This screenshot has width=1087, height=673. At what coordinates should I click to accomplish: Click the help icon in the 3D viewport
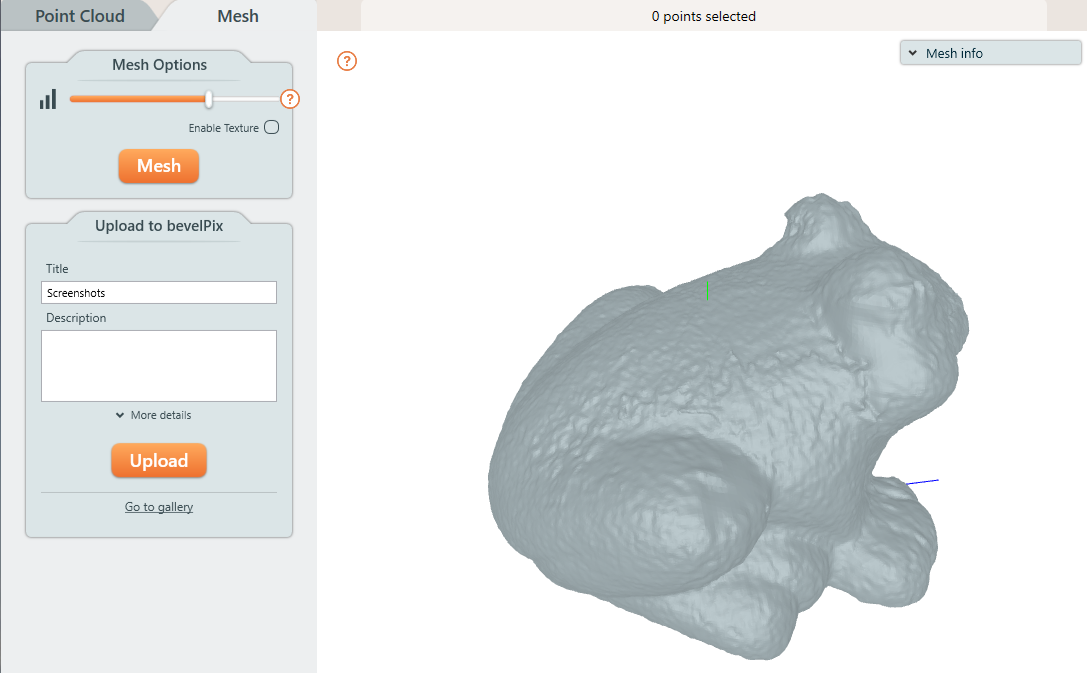click(x=347, y=61)
